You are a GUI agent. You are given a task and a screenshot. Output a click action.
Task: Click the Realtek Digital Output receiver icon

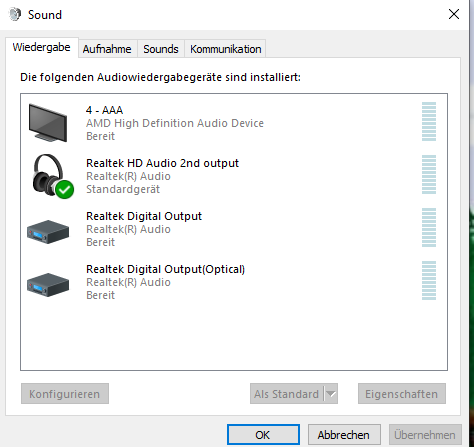click(48, 231)
